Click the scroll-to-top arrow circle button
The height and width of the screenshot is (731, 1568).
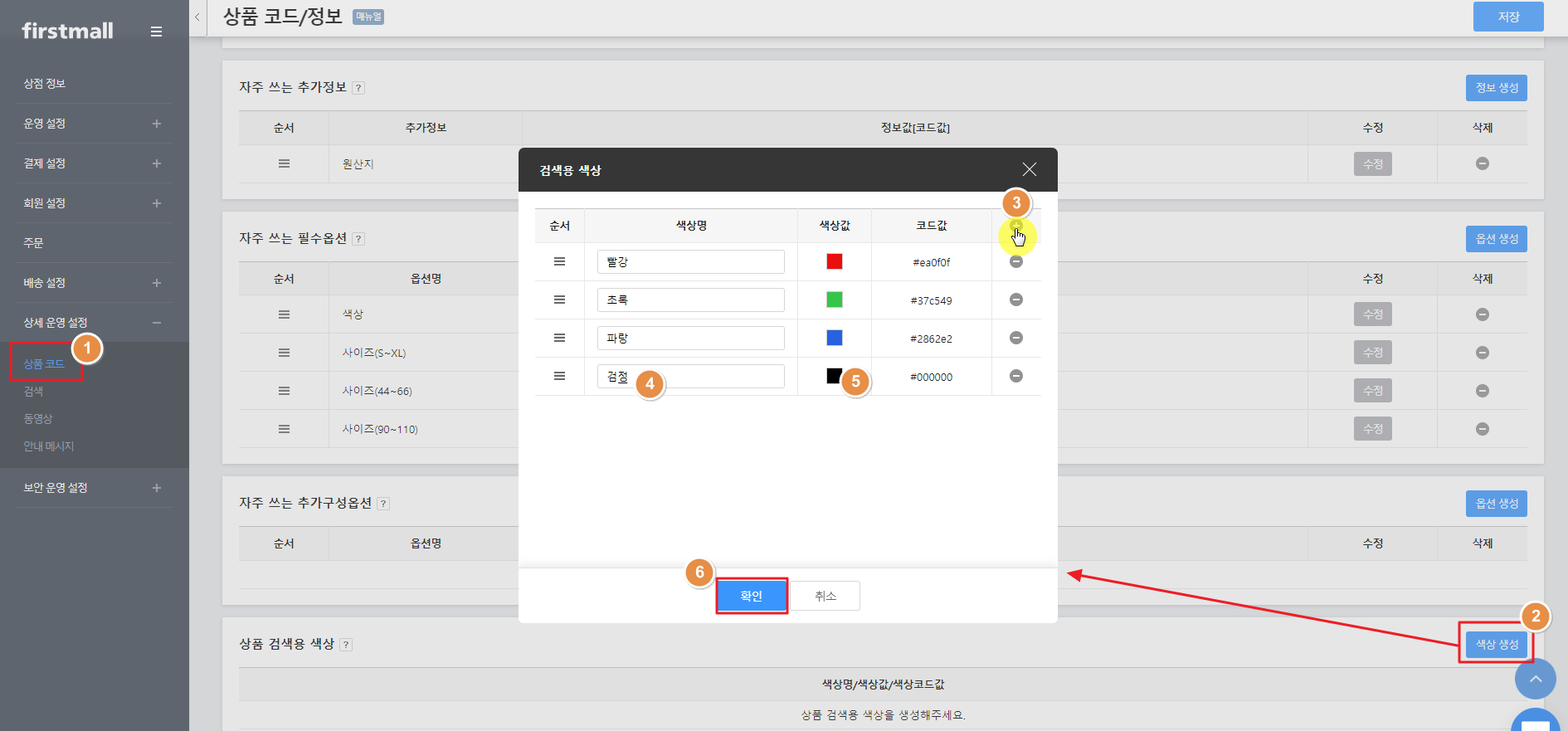click(1535, 680)
